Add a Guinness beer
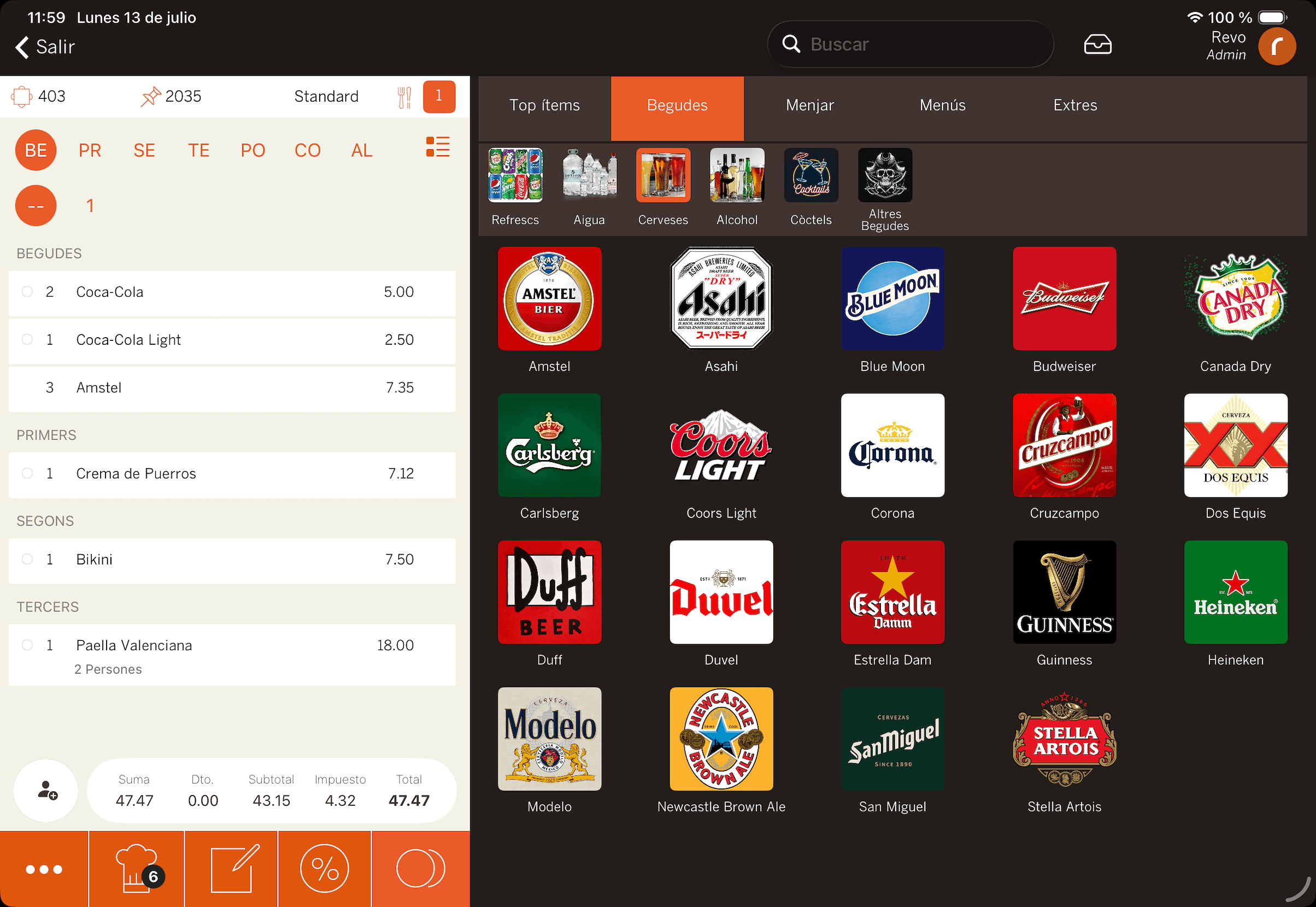The width and height of the screenshot is (1316, 907). click(1064, 604)
